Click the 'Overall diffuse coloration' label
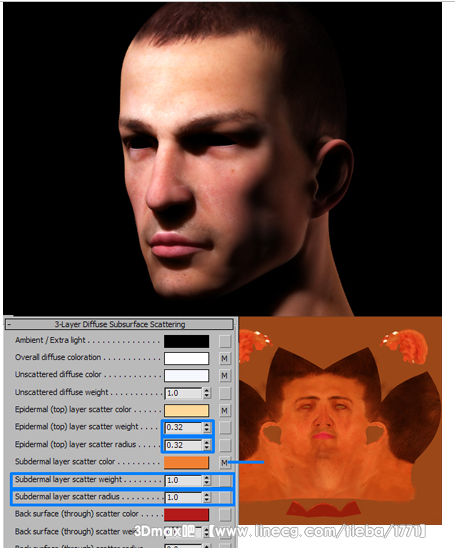455x548 pixels. (58, 357)
